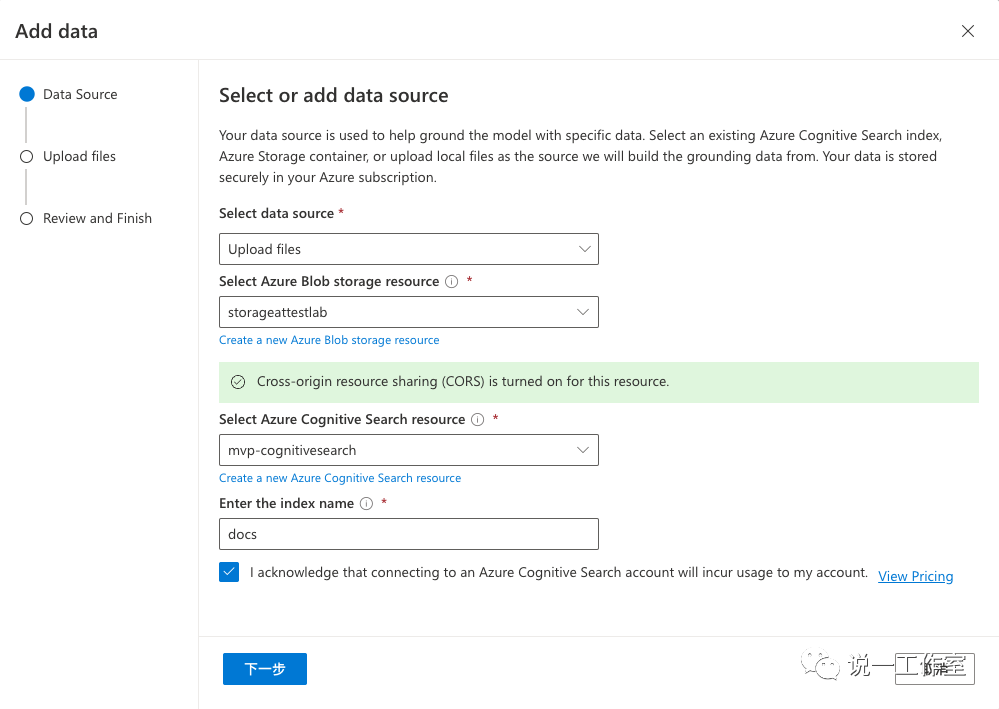This screenshot has height=709, width=999.
Task: Close the Add data dialog
Action: [967, 31]
